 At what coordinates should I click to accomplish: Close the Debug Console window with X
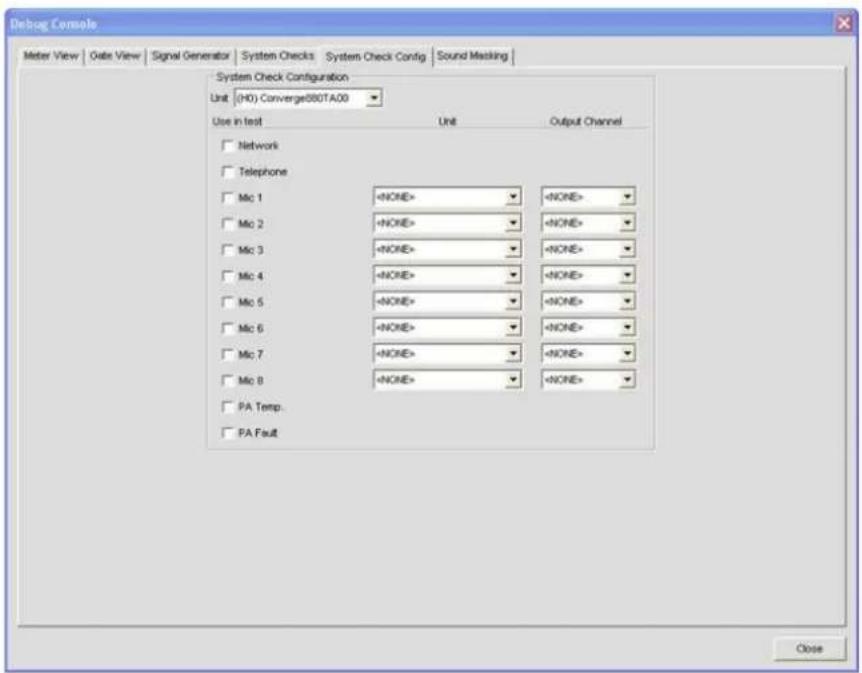pyautogui.click(x=844, y=24)
